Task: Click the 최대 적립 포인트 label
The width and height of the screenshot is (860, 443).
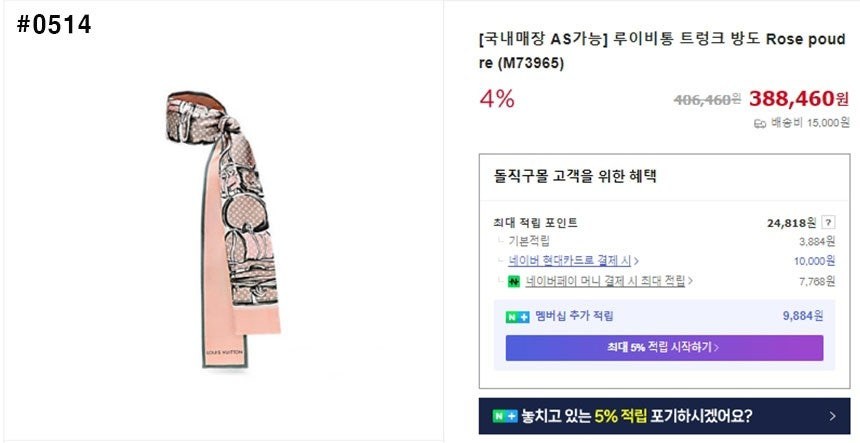Action: [535, 223]
